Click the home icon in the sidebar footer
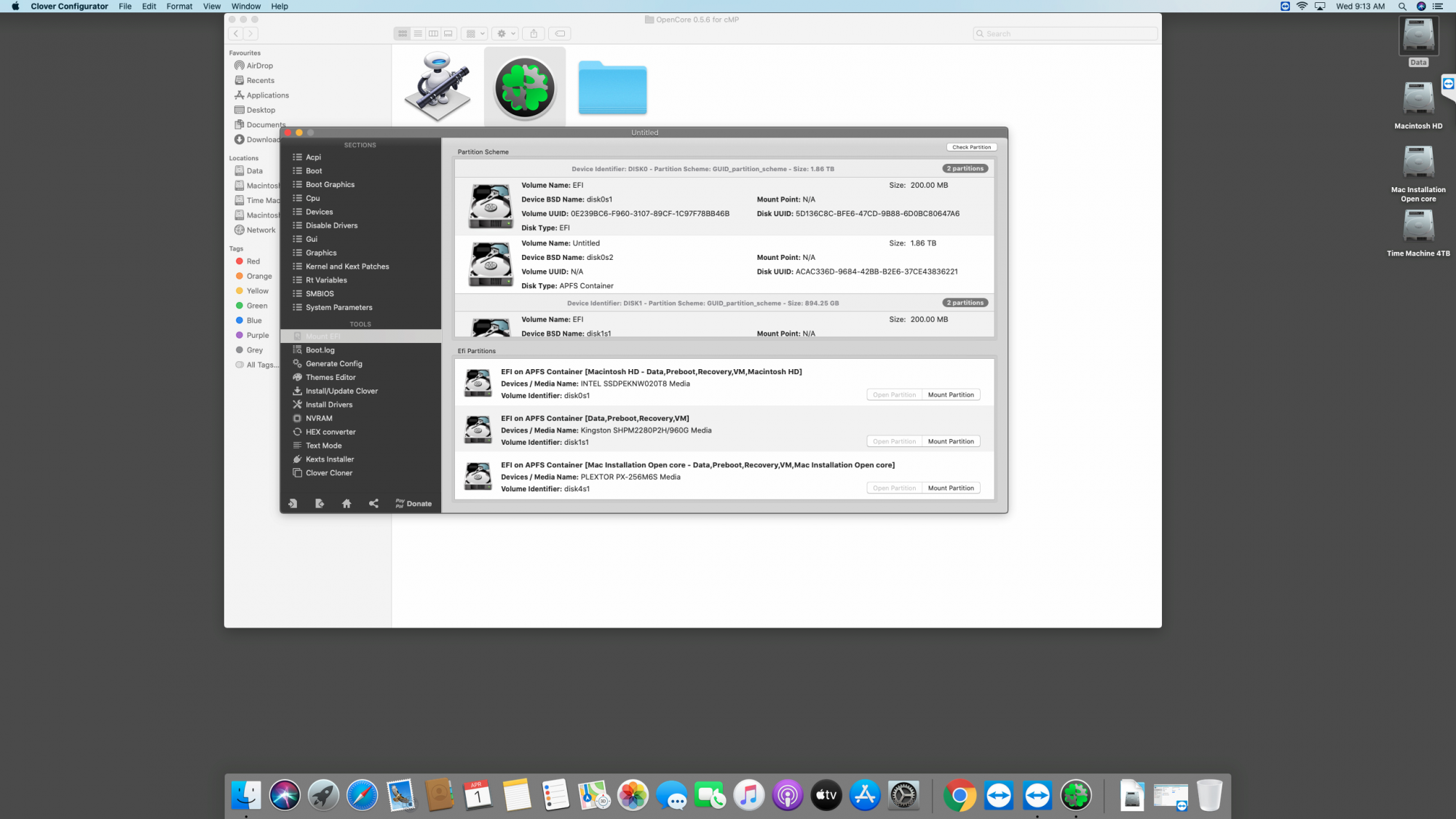 (x=347, y=504)
